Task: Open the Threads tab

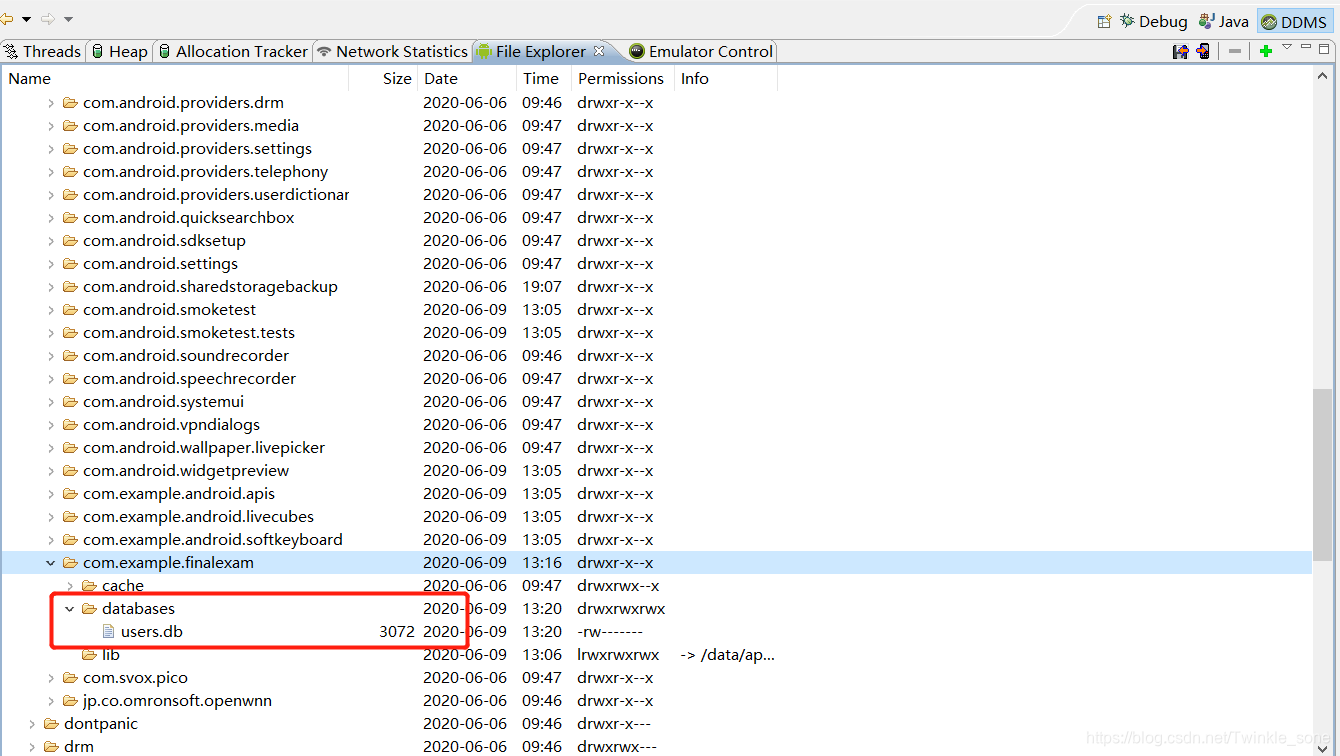Action: [43, 51]
